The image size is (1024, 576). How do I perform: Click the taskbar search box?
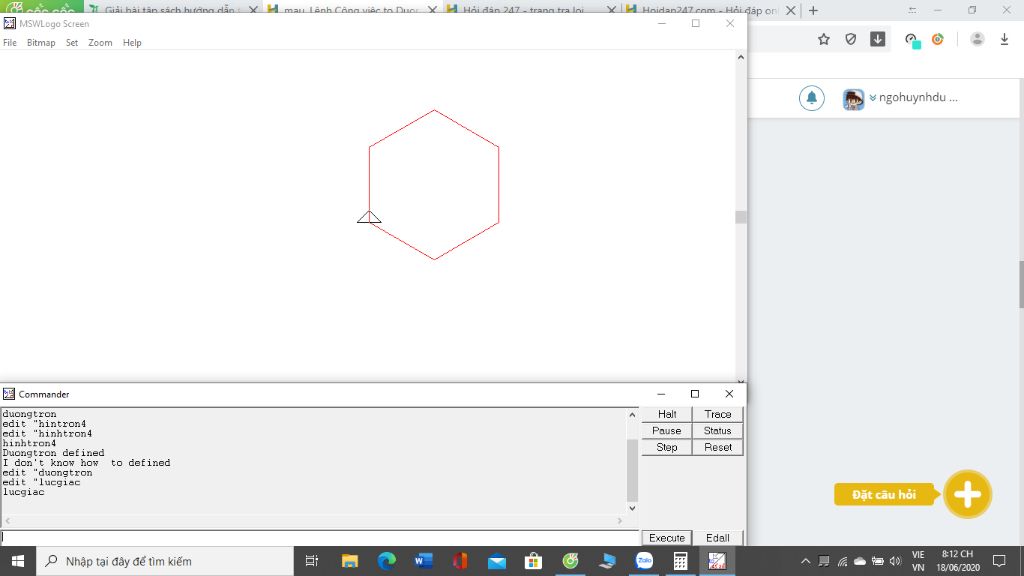tap(165, 561)
